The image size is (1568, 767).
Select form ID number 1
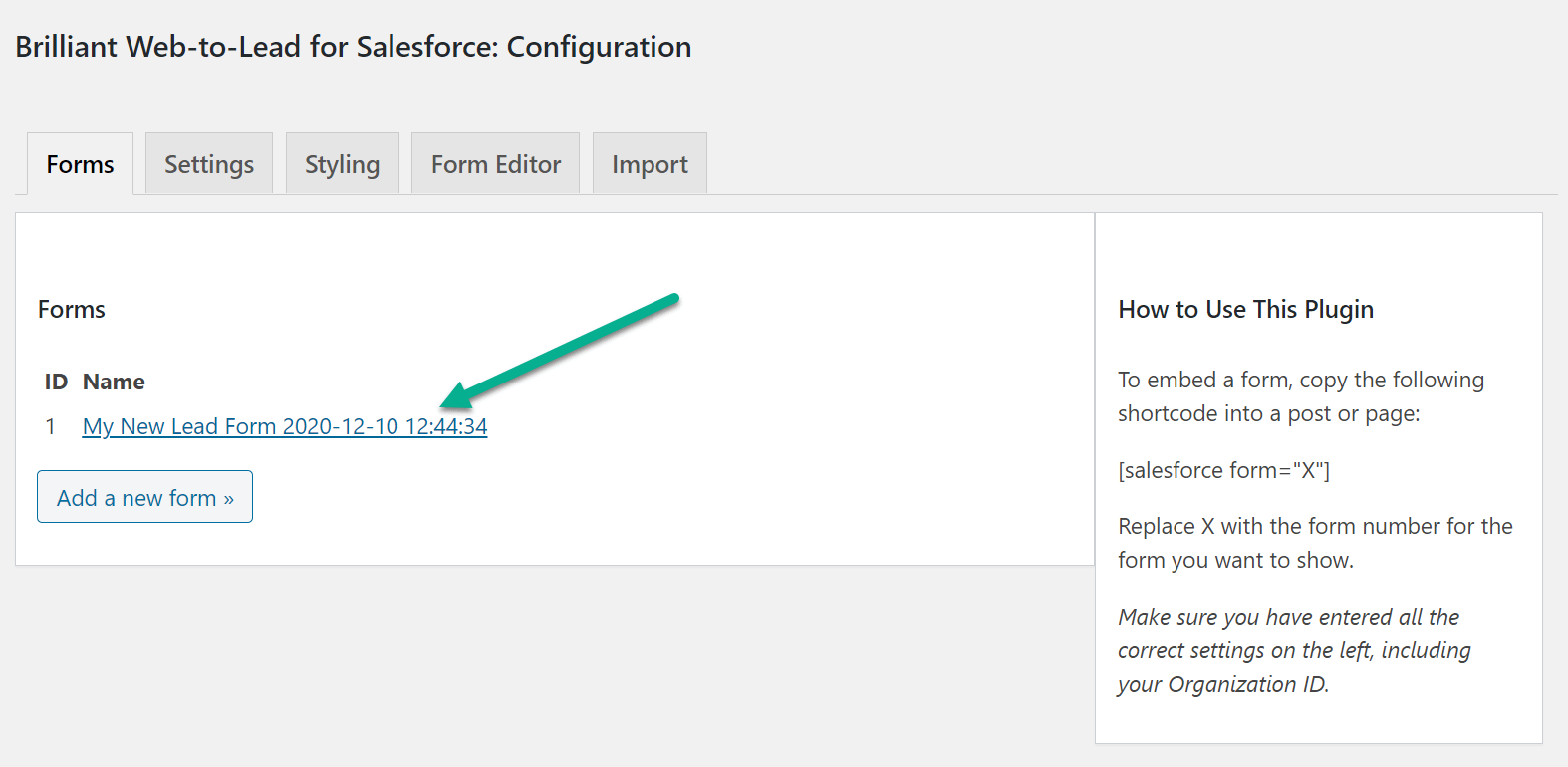tap(50, 426)
